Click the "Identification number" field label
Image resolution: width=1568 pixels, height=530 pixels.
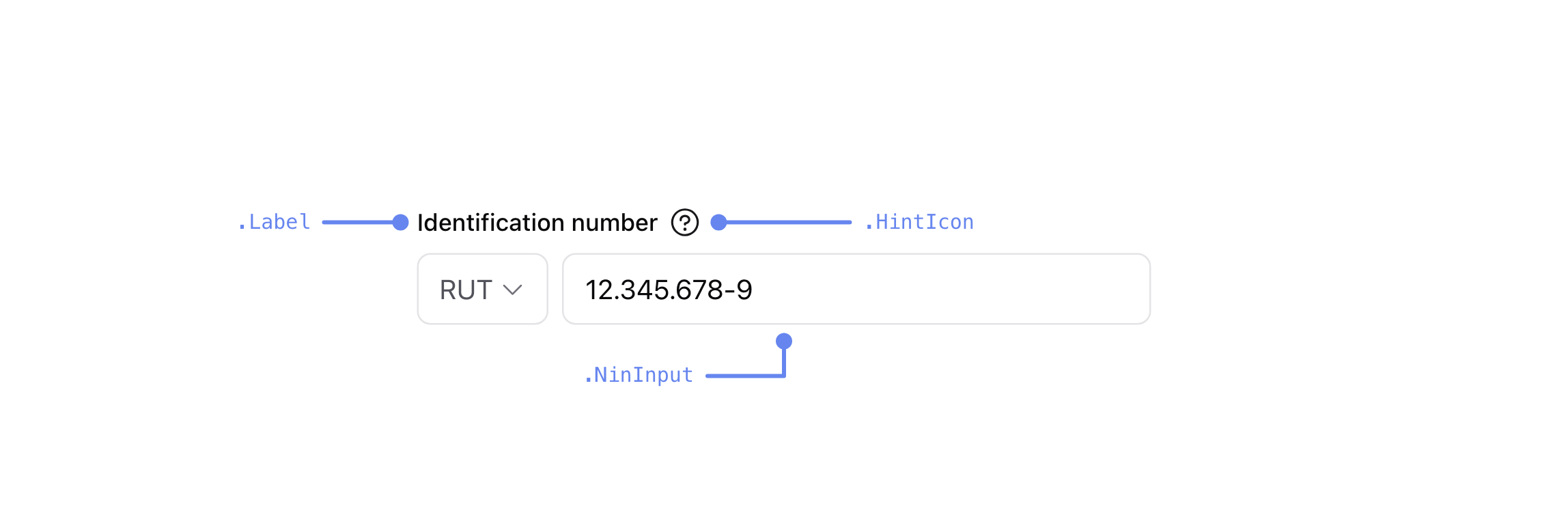point(537,223)
